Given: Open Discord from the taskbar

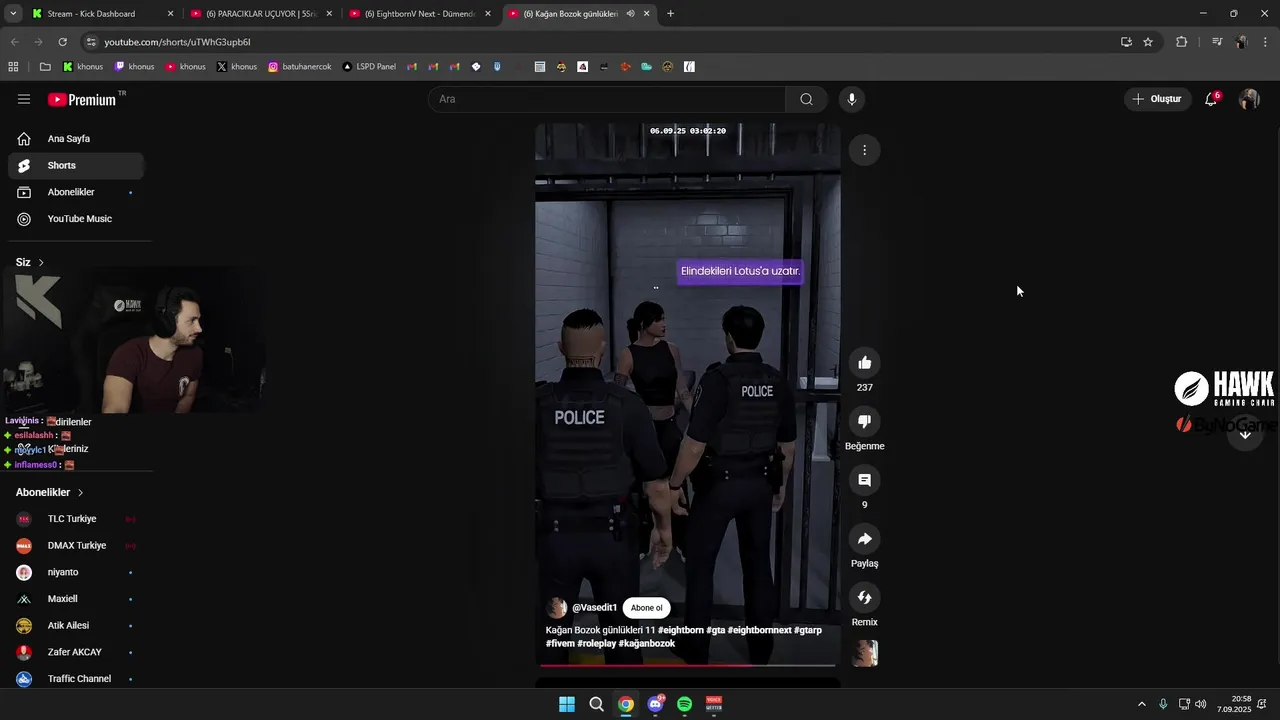Looking at the screenshot, I should [x=655, y=704].
